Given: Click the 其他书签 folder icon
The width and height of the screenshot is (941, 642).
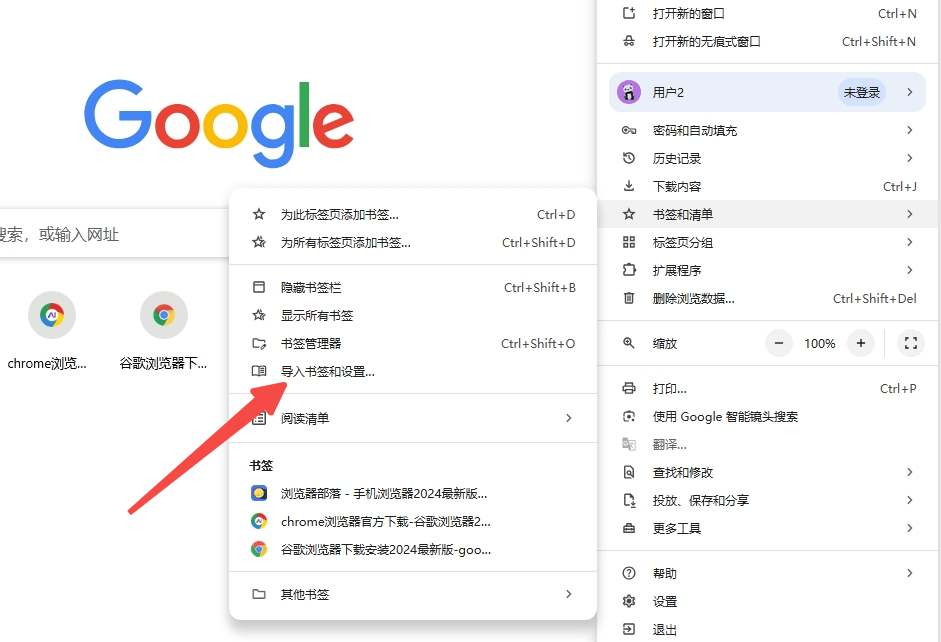Looking at the screenshot, I should [259, 594].
